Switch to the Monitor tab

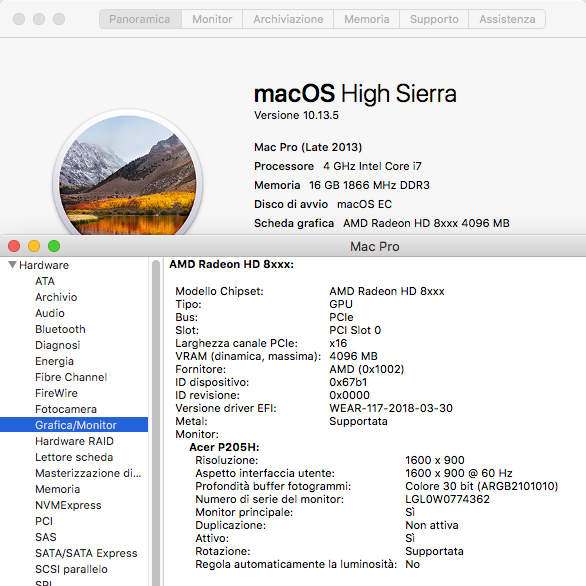212,19
